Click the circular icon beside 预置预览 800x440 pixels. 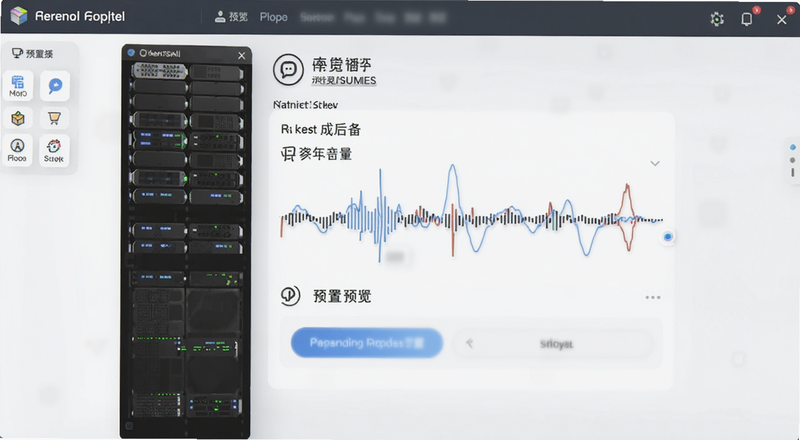click(290, 296)
